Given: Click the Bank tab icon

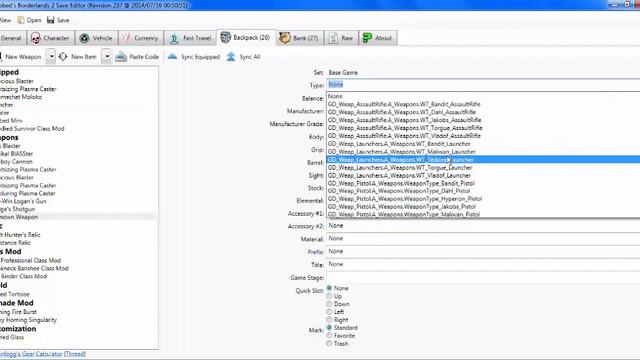Looking at the screenshot, I should [x=284, y=38].
